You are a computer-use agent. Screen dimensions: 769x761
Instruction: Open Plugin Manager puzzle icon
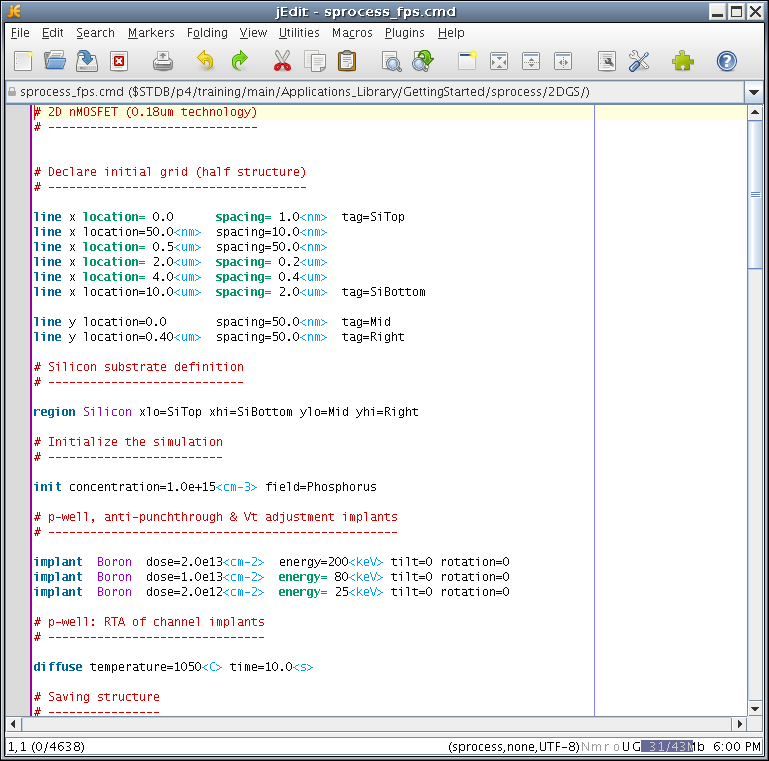(683, 61)
